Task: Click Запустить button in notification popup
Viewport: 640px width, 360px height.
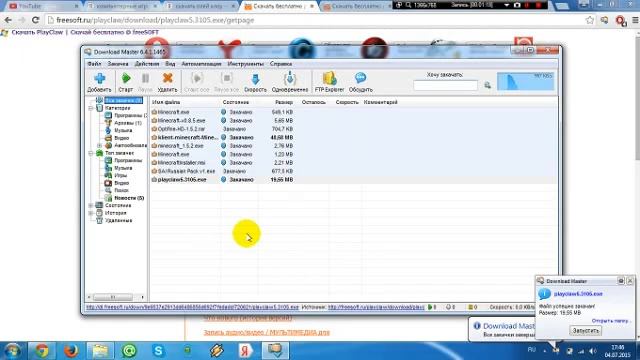Action: pos(585,331)
